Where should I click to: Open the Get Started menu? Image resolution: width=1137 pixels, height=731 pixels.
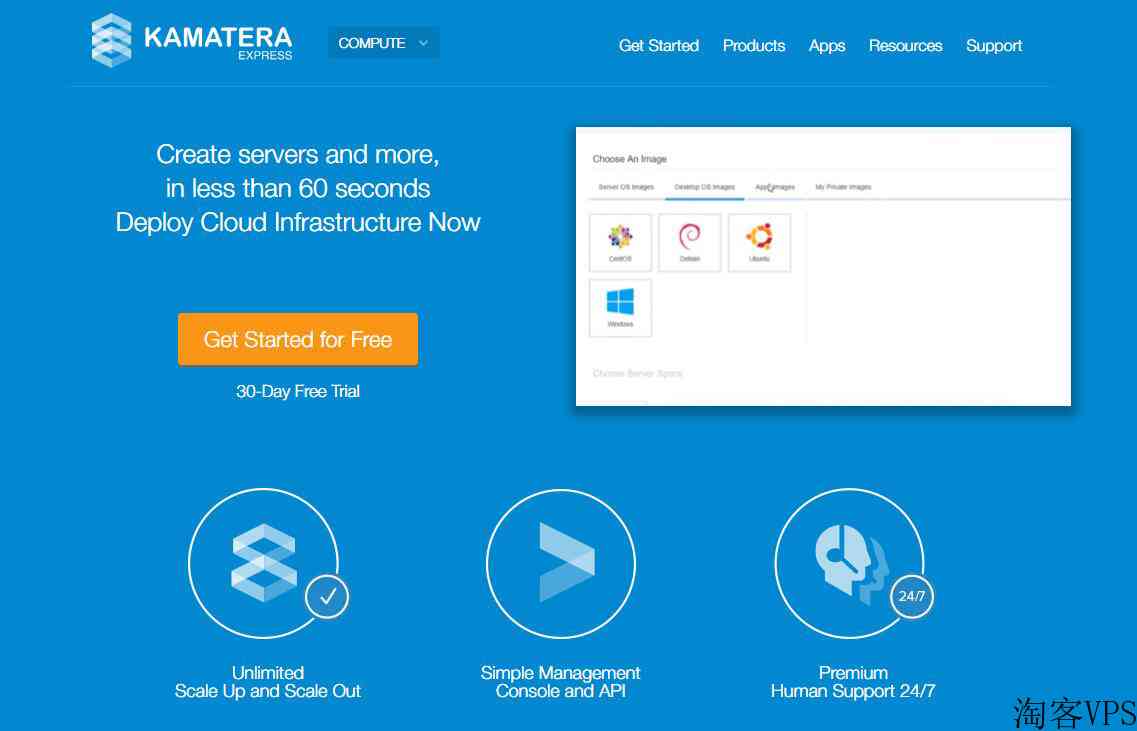click(x=658, y=46)
